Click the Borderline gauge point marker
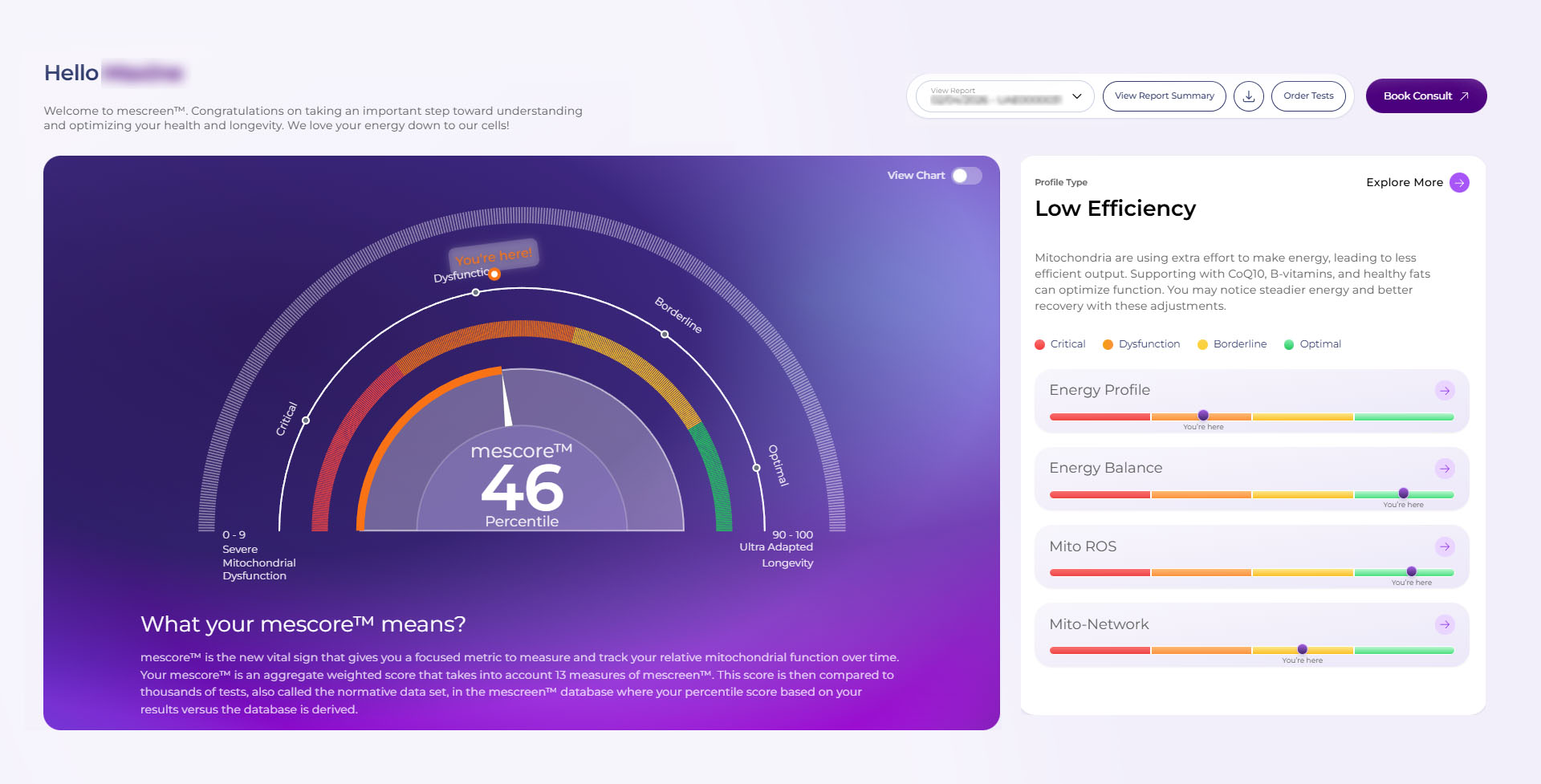This screenshot has height=784, width=1541. (665, 335)
